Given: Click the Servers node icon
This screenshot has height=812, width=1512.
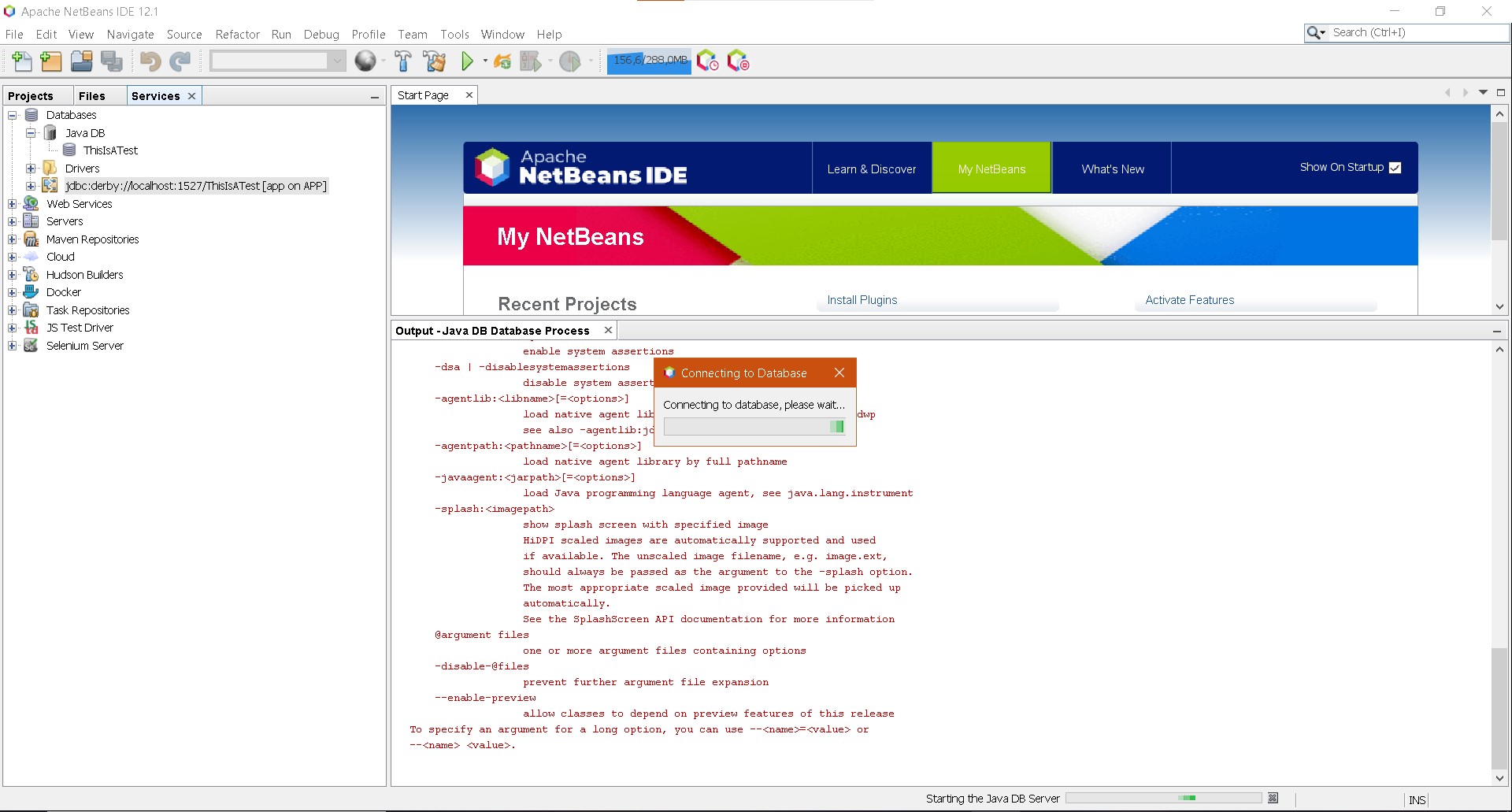Looking at the screenshot, I should [31, 221].
